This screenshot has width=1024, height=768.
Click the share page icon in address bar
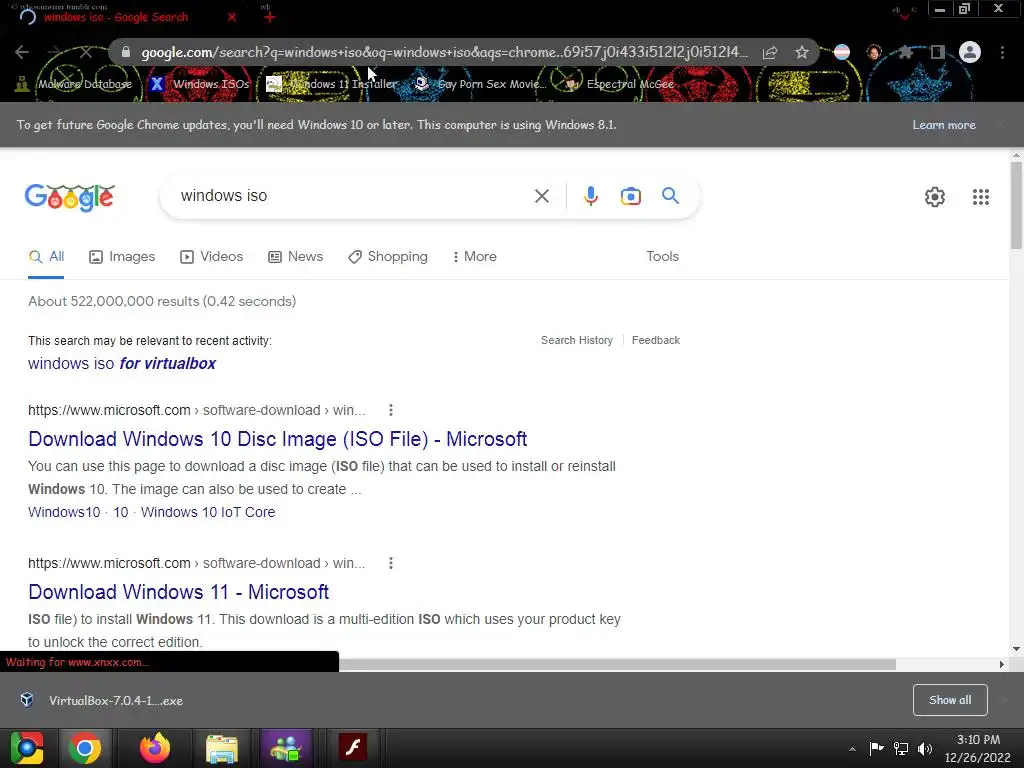pos(770,52)
